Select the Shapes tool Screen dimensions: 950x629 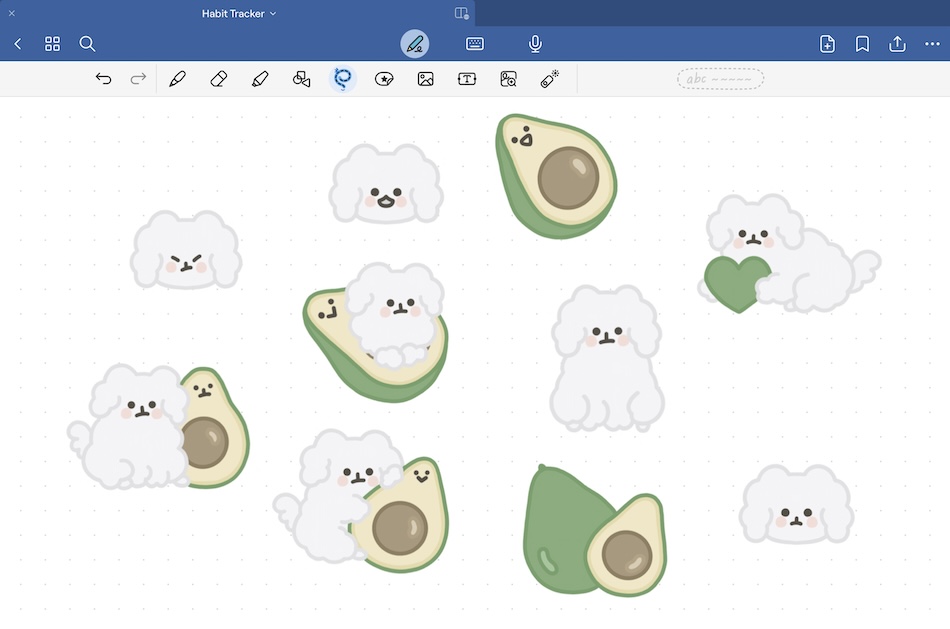pos(301,79)
